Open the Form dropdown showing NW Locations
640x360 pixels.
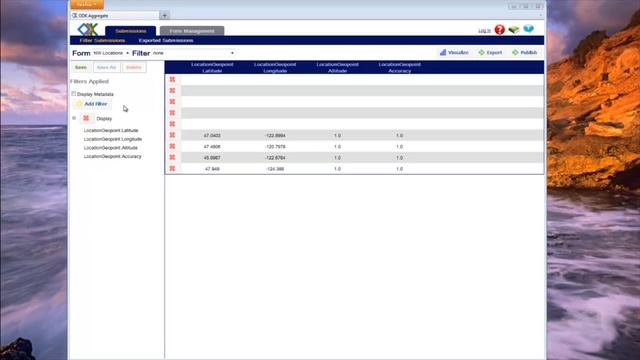click(x=111, y=53)
